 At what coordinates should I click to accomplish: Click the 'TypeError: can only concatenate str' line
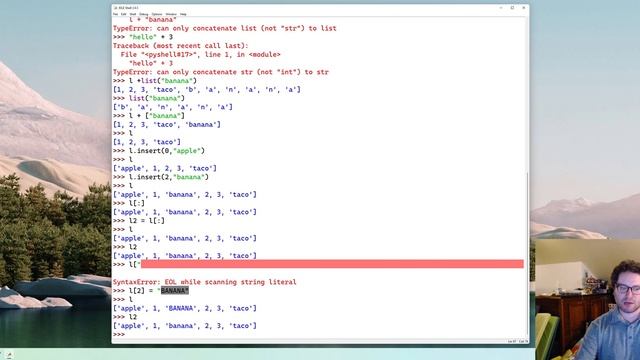220,72
